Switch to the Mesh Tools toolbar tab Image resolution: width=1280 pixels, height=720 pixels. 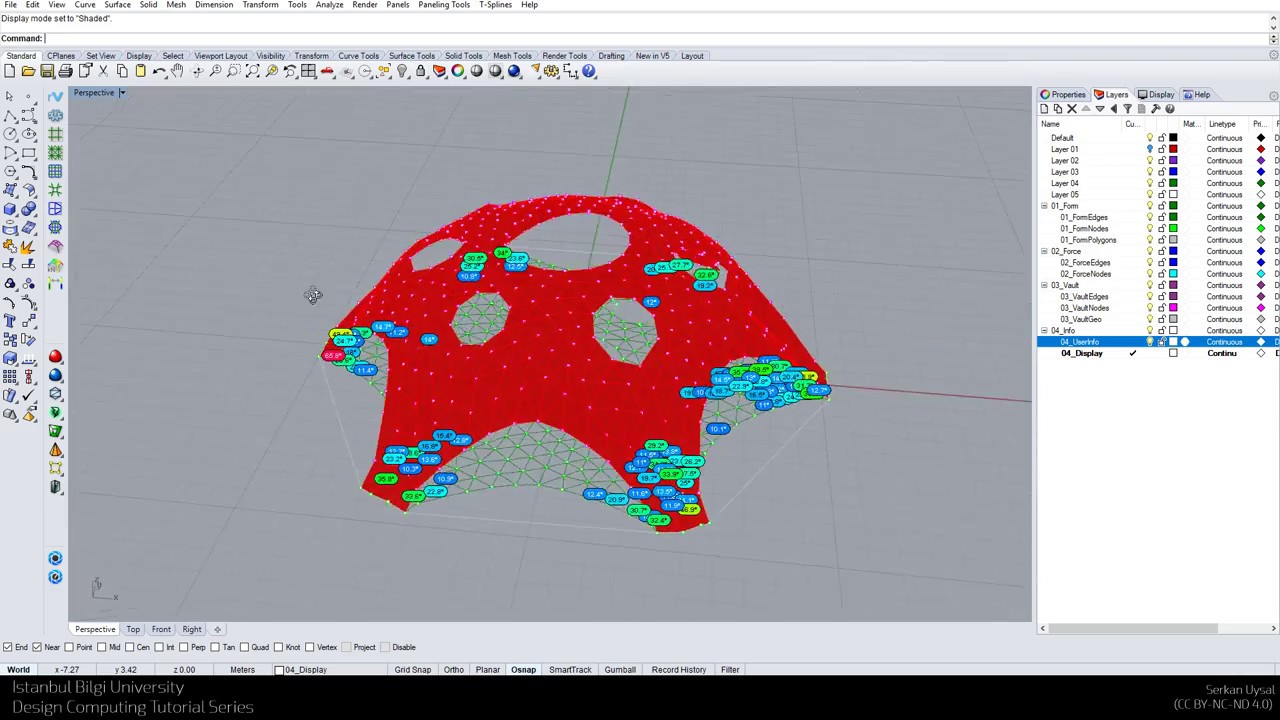[x=512, y=56]
